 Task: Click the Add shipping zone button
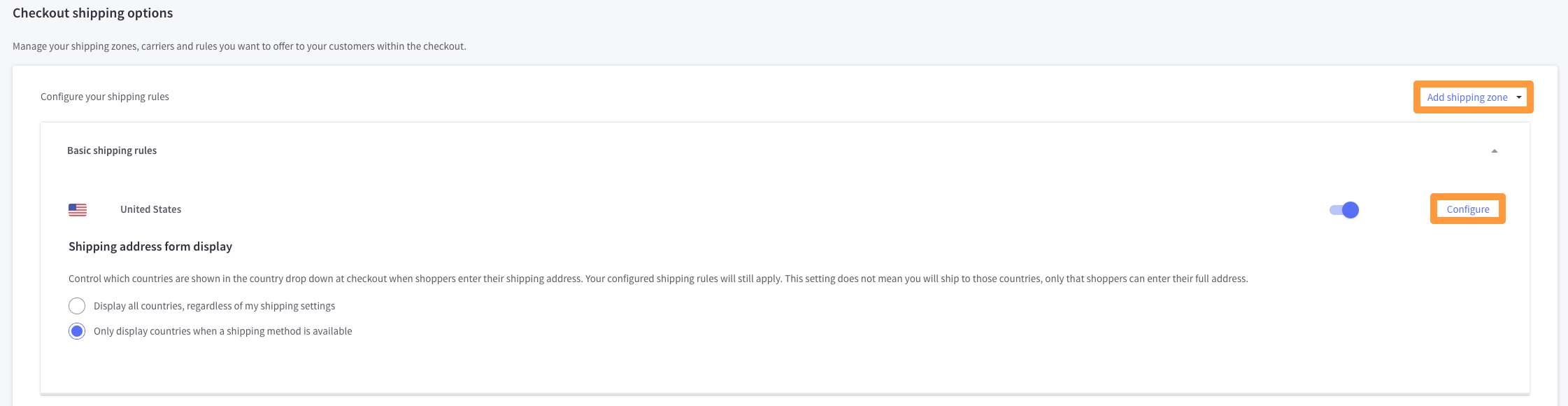(x=1467, y=97)
